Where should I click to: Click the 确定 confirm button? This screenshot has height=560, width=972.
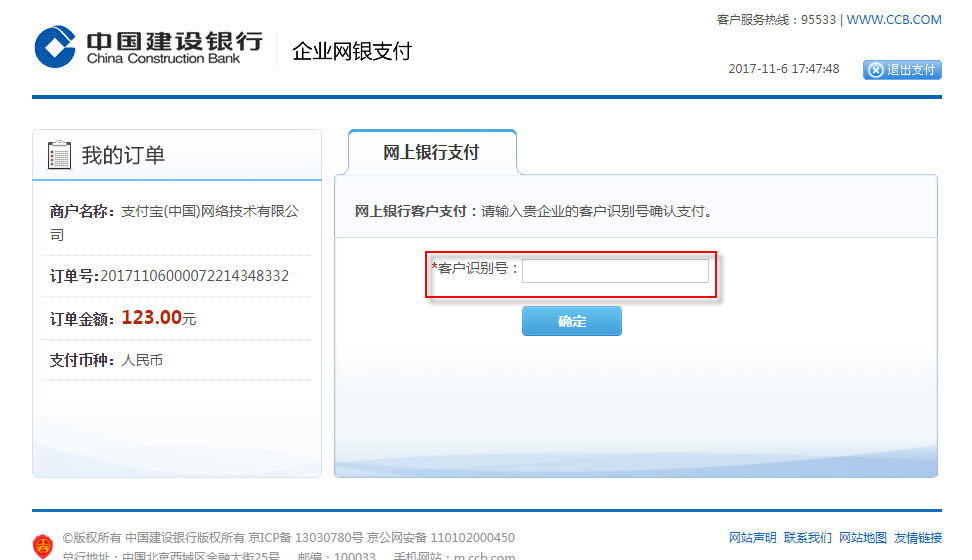coord(572,321)
